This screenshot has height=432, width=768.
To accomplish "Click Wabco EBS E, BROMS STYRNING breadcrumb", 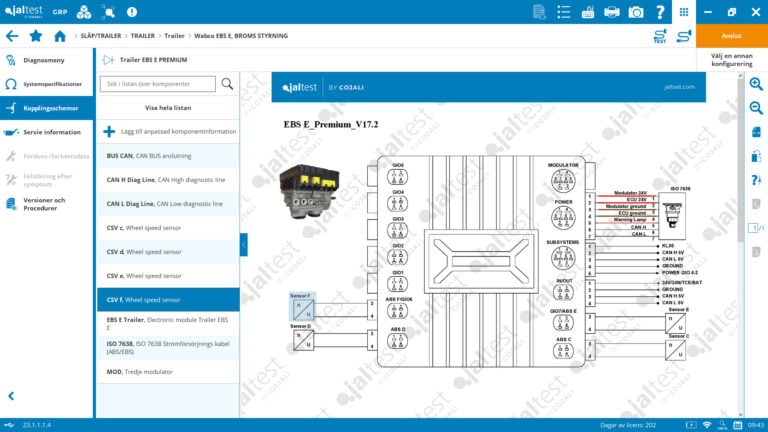I will pos(241,36).
